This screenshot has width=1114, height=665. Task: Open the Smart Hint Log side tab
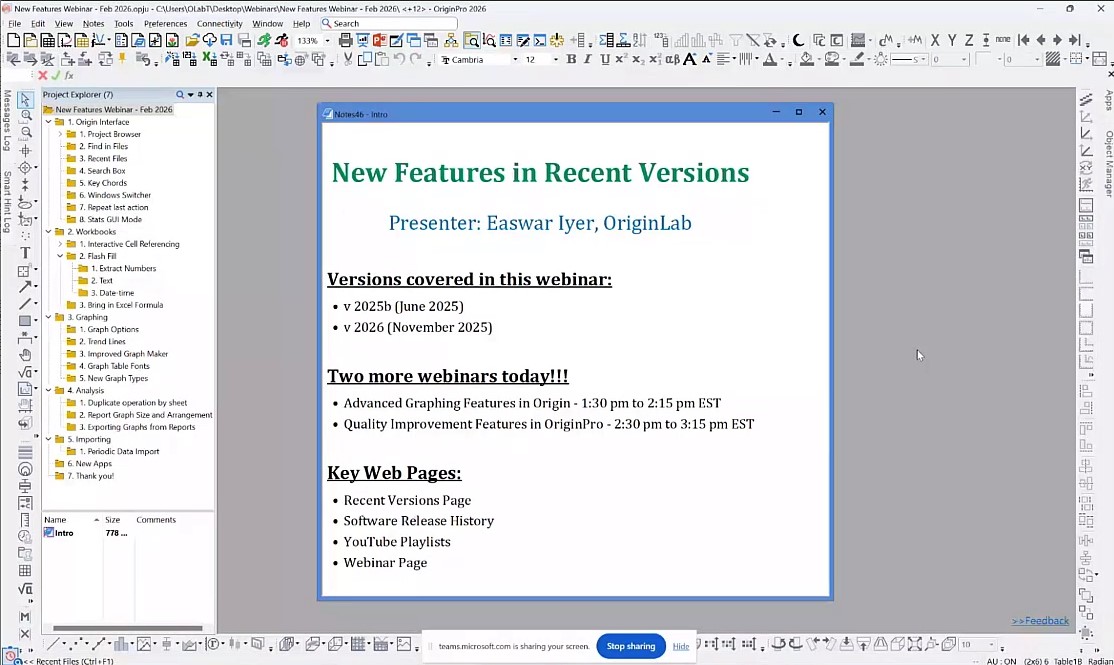tap(6, 202)
